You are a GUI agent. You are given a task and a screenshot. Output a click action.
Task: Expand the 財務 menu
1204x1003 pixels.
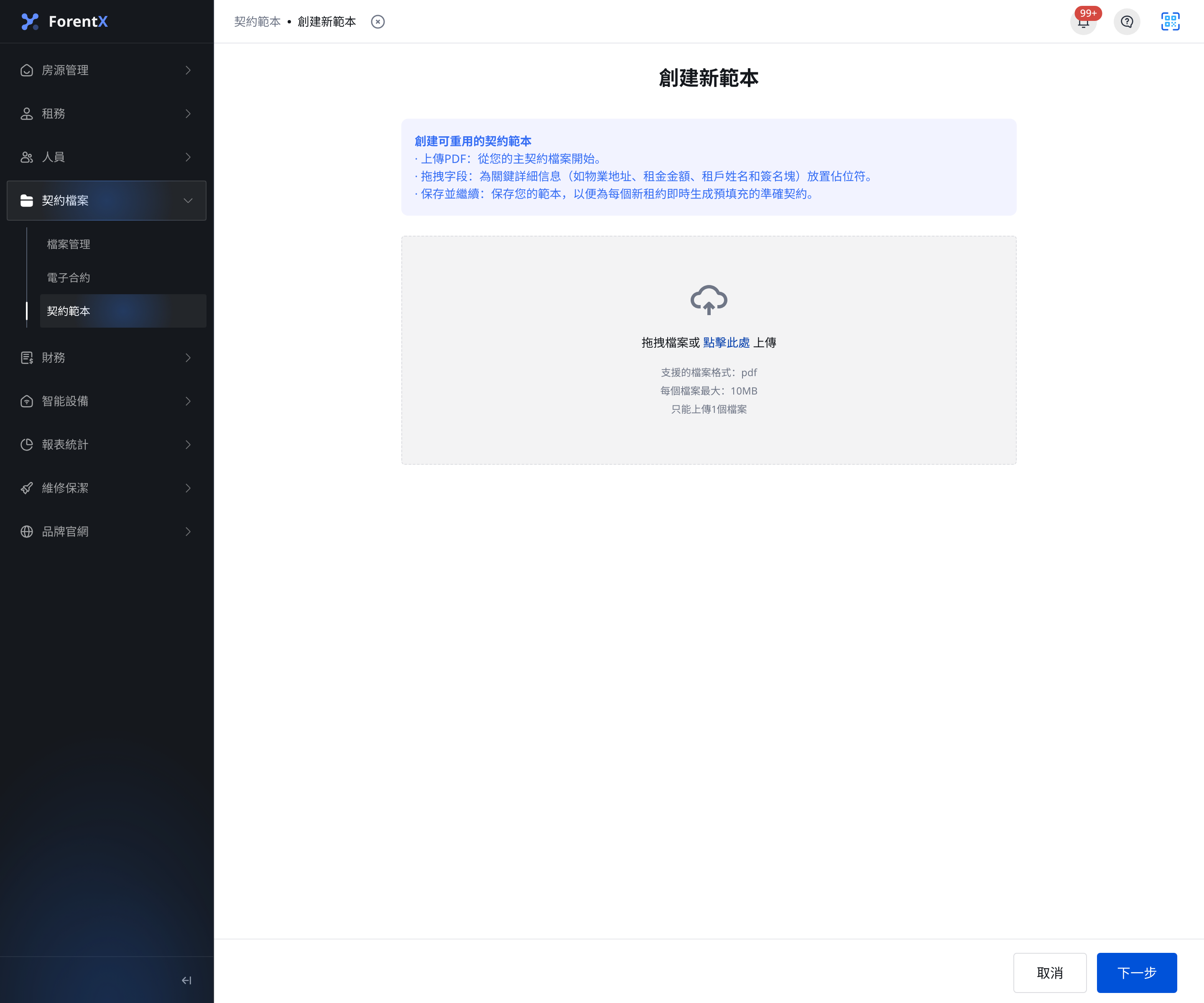(x=107, y=358)
